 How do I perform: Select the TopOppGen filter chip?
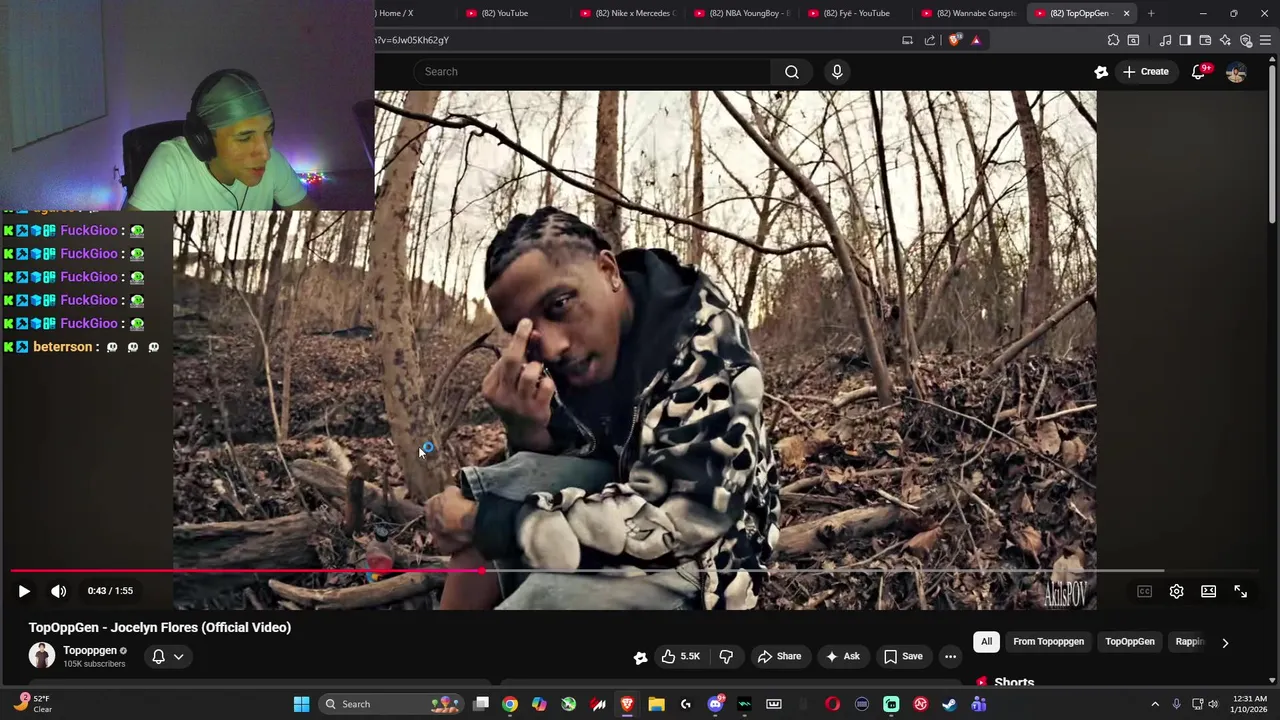[x=1130, y=642]
